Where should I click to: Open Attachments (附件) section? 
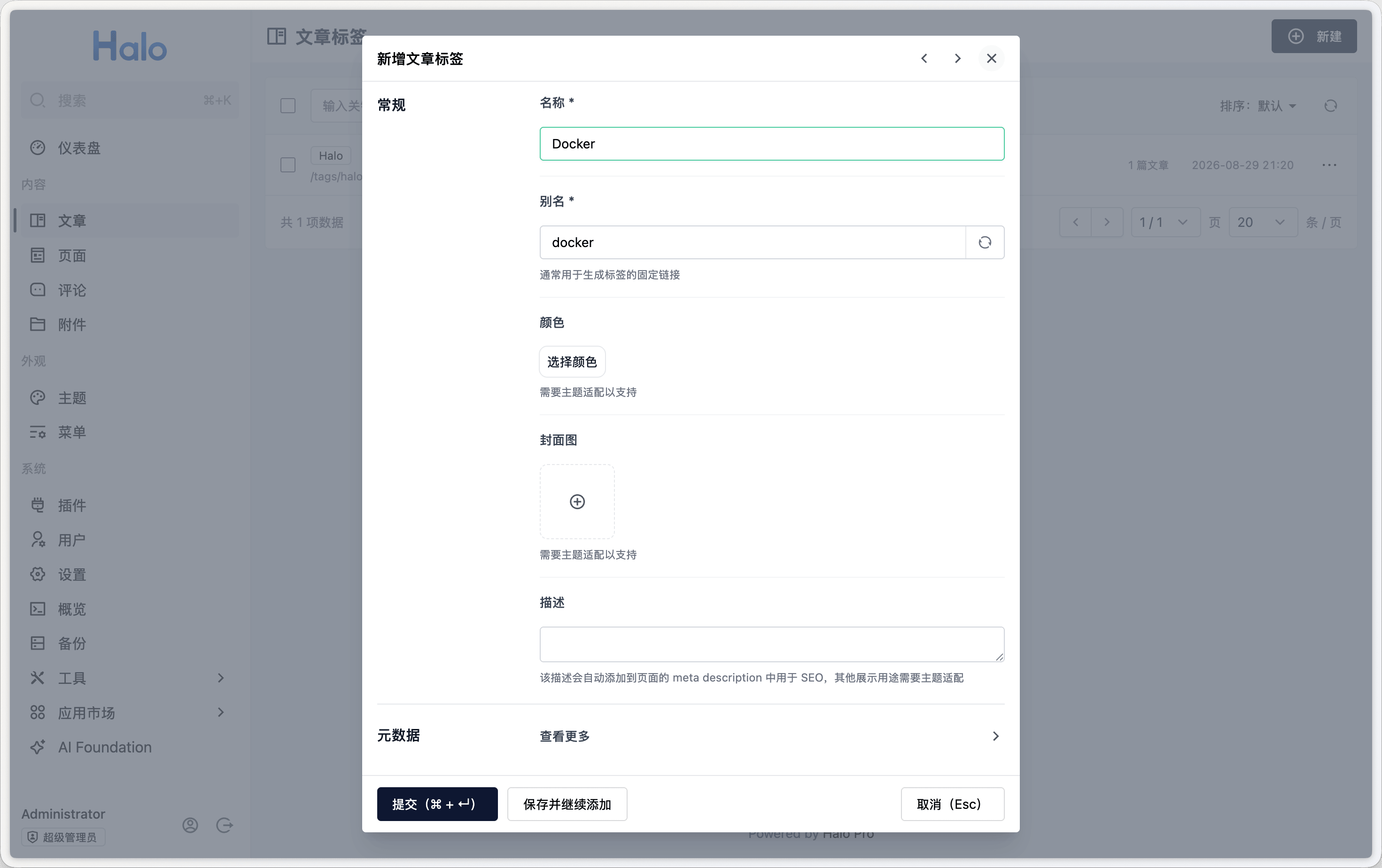click(x=130, y=325)
